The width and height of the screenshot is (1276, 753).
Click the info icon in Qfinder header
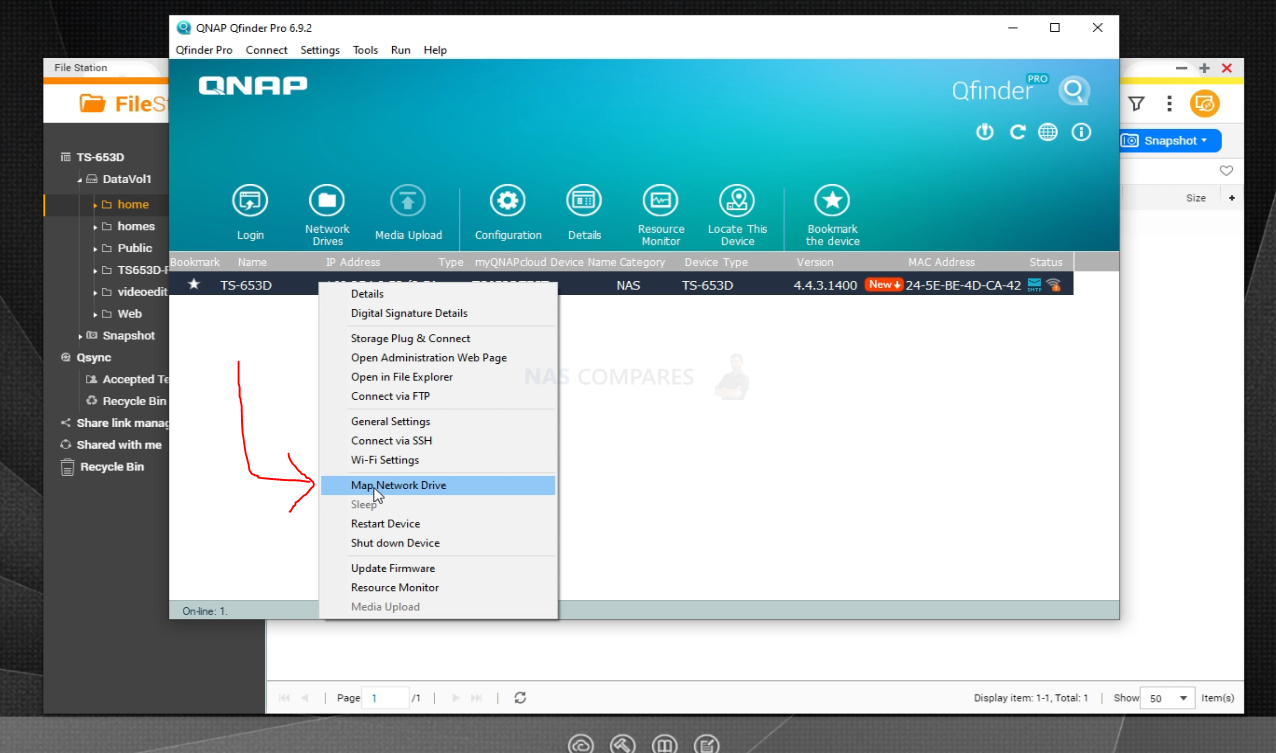(1081, 132)
